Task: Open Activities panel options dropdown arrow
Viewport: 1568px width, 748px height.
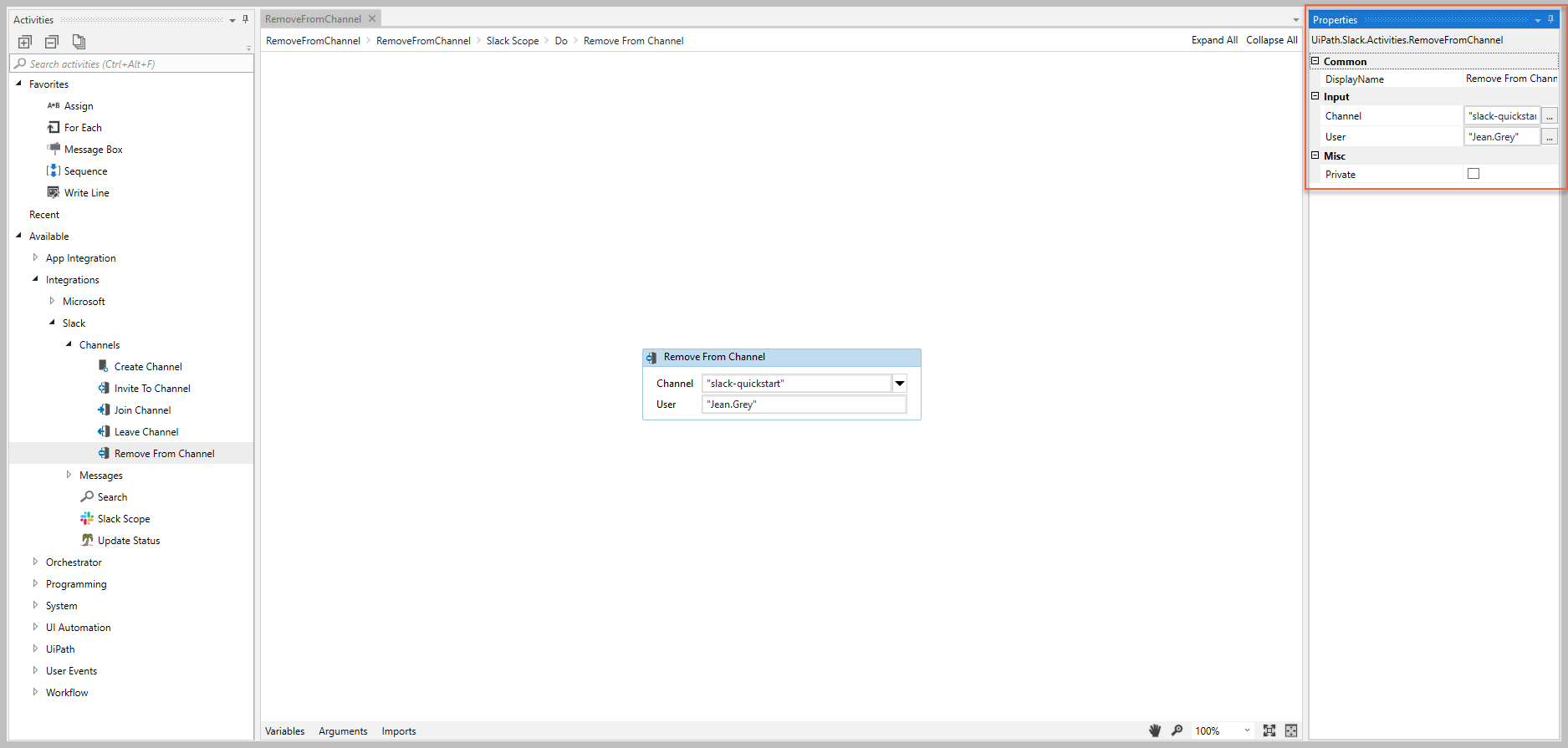Action: [x=232, y=20]
